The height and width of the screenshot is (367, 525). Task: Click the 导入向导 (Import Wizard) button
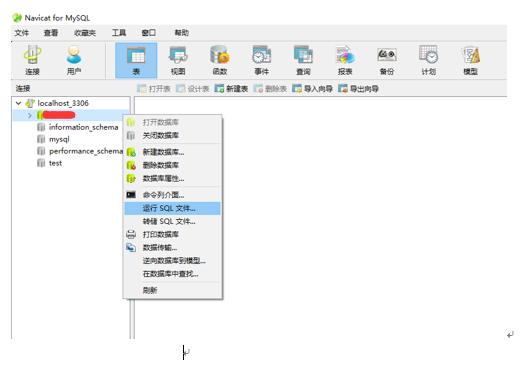[312, 89]
